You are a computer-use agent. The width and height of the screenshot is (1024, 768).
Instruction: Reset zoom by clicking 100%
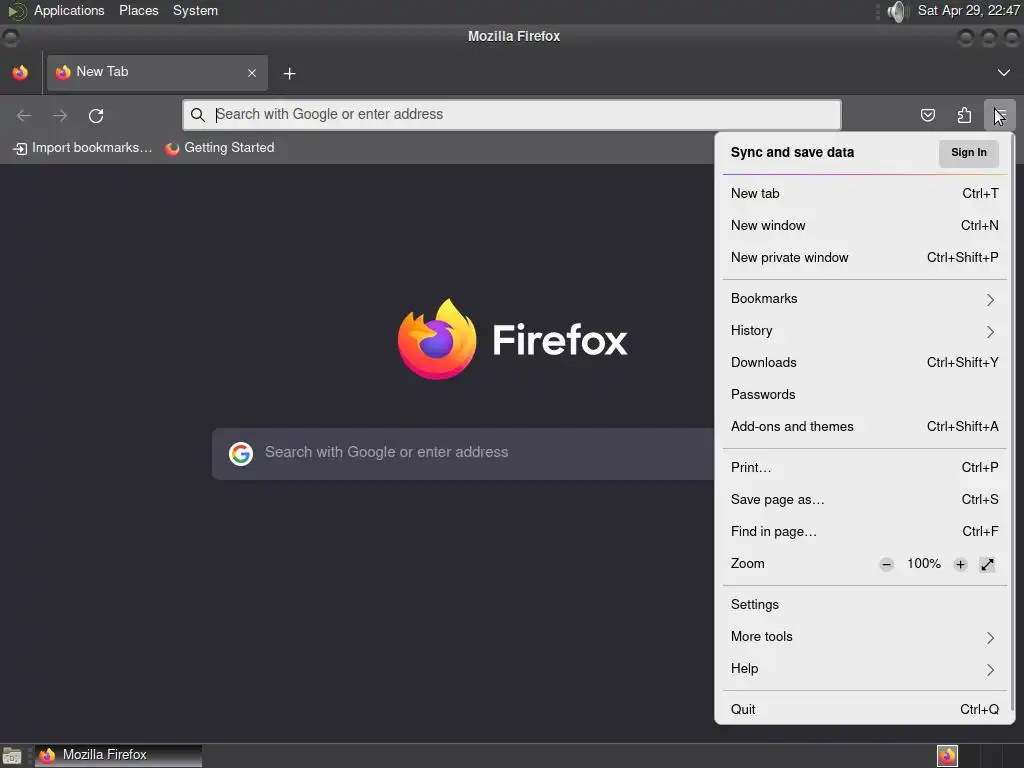(923, 564)
